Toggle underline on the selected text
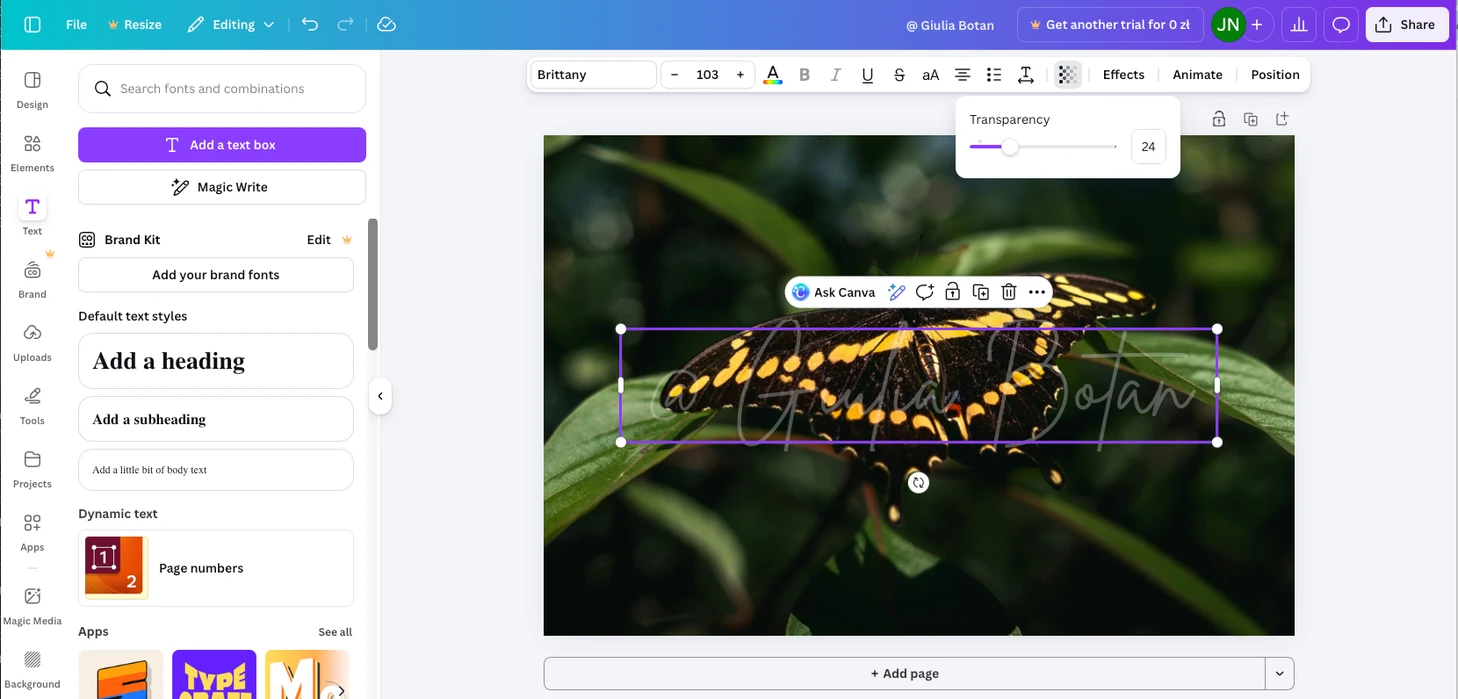1458x699 pixels. 867,74
